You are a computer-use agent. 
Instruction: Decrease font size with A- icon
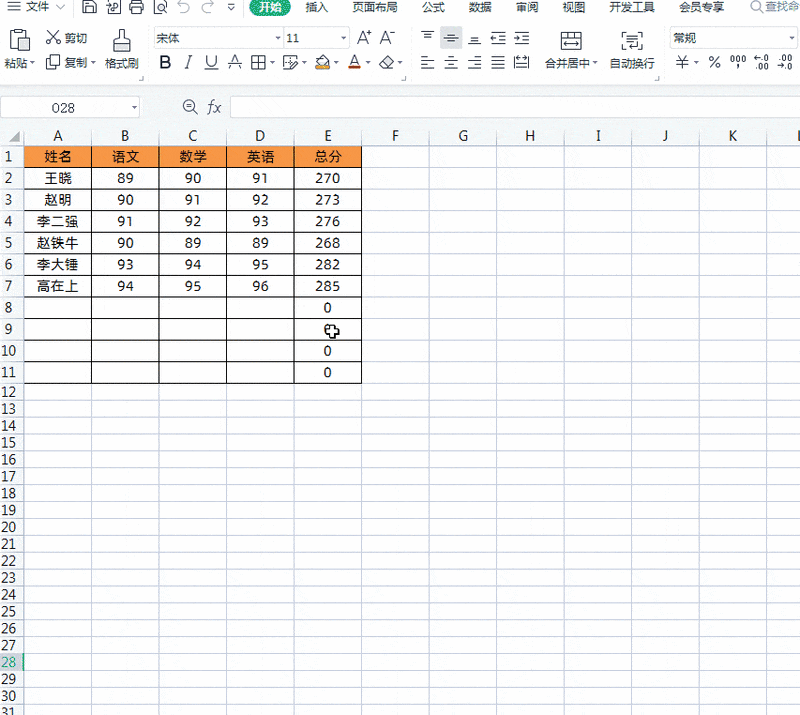tap(387, 38)
